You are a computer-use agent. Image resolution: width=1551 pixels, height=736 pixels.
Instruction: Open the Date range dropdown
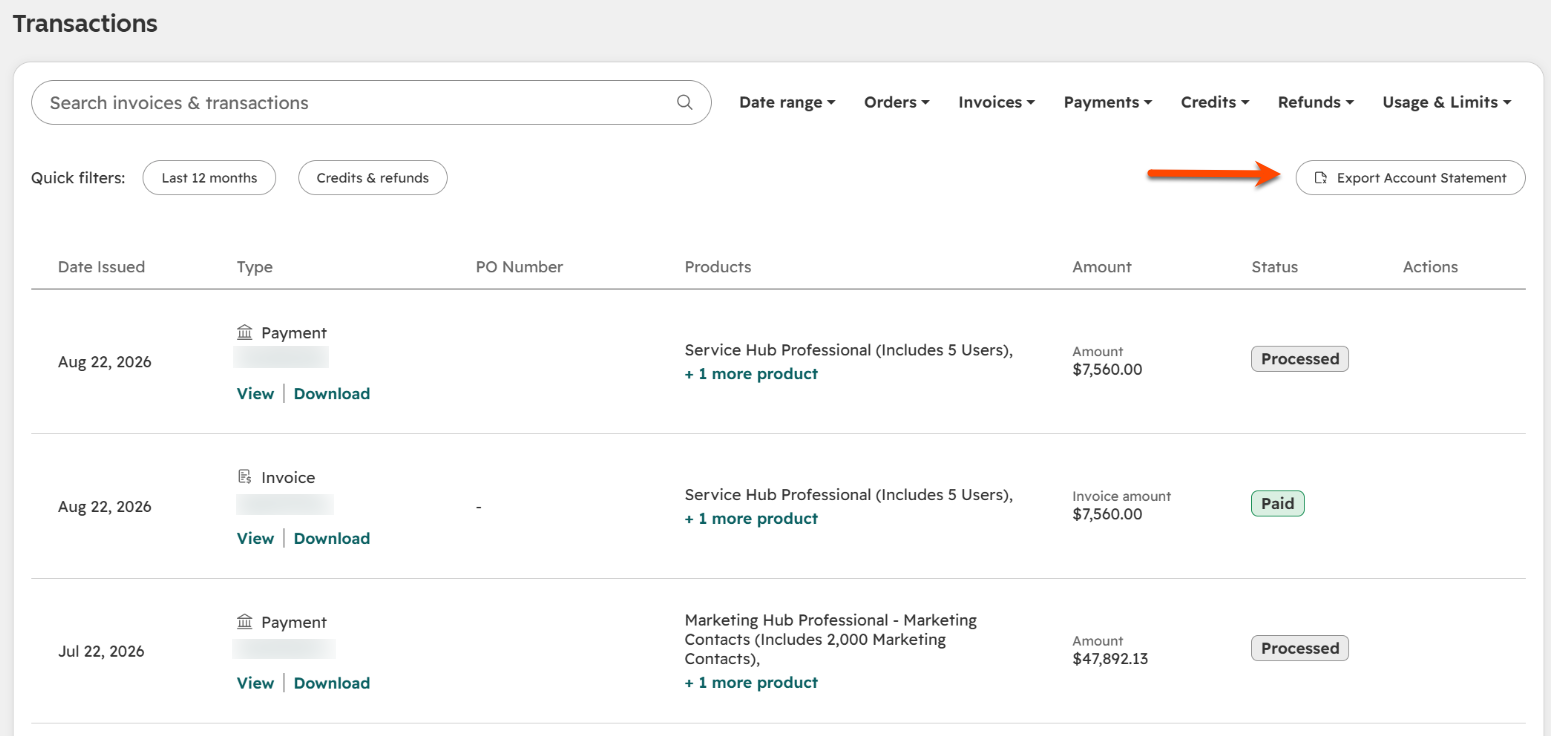point(787,102)
